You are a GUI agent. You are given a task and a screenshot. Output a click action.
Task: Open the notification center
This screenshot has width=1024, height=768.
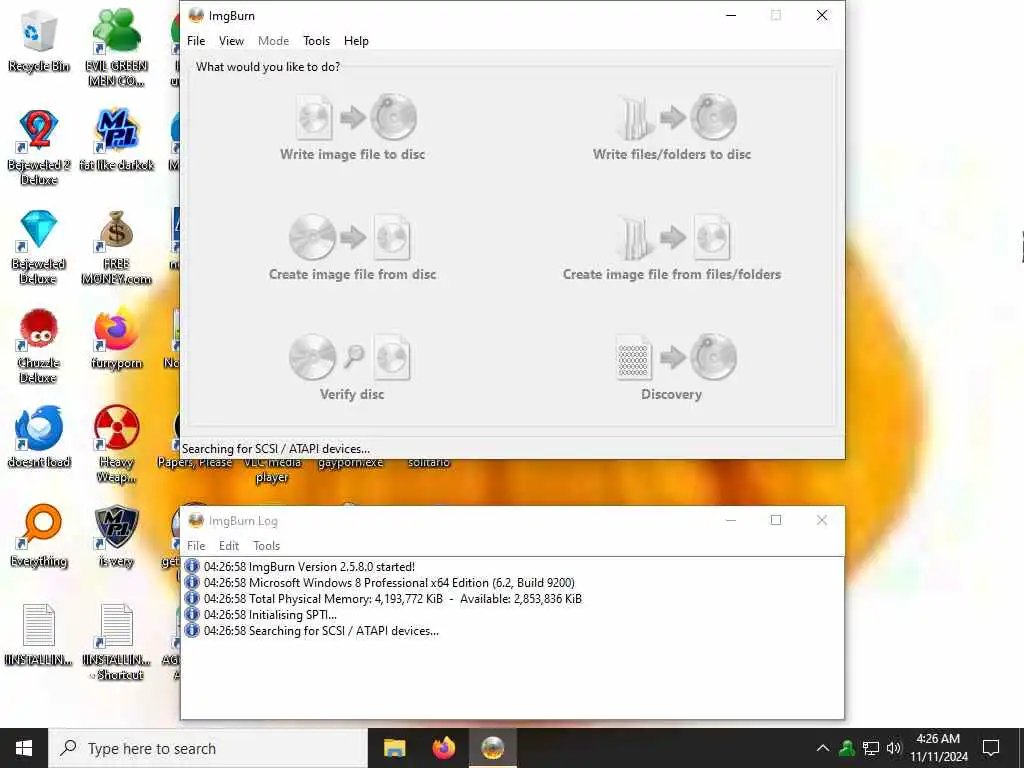991,748
